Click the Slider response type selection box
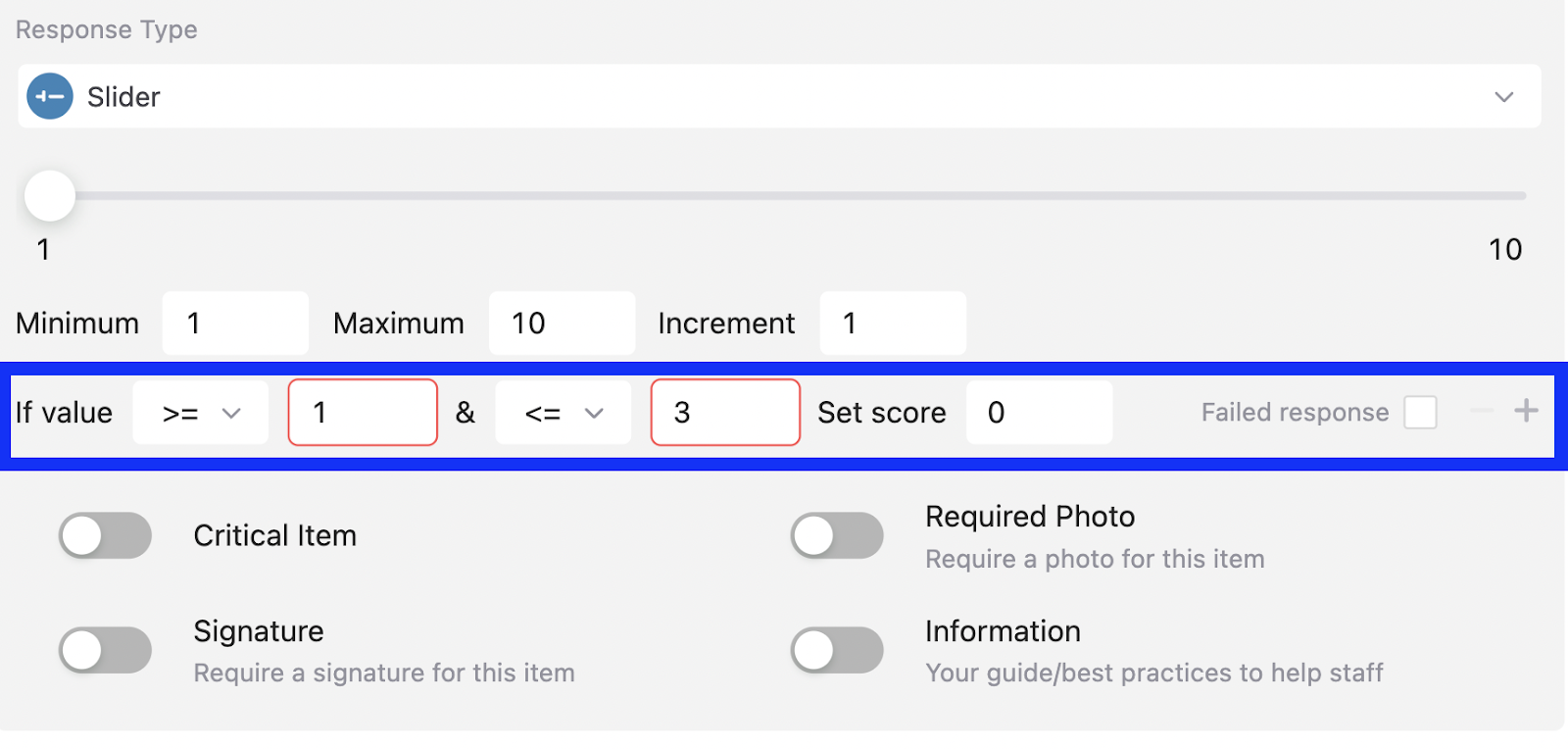The image size is (1568, 749). [779, 97]
